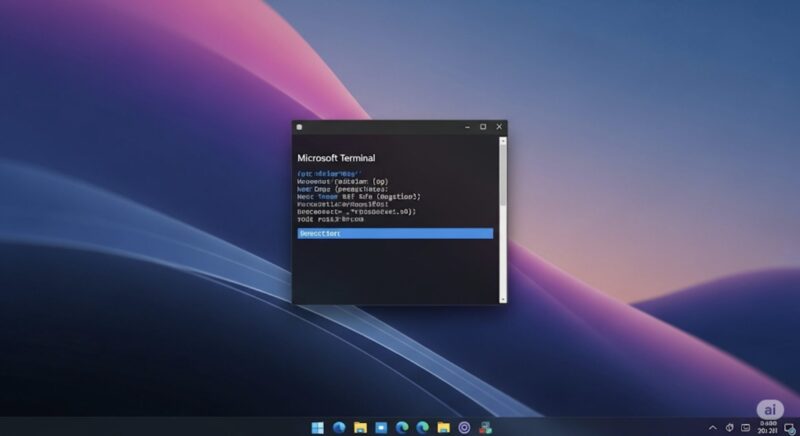Maximize the Microsoft Terminal window
Viewport: 800px width, 436px height.
pyautogui.click(x=483, y=126)
